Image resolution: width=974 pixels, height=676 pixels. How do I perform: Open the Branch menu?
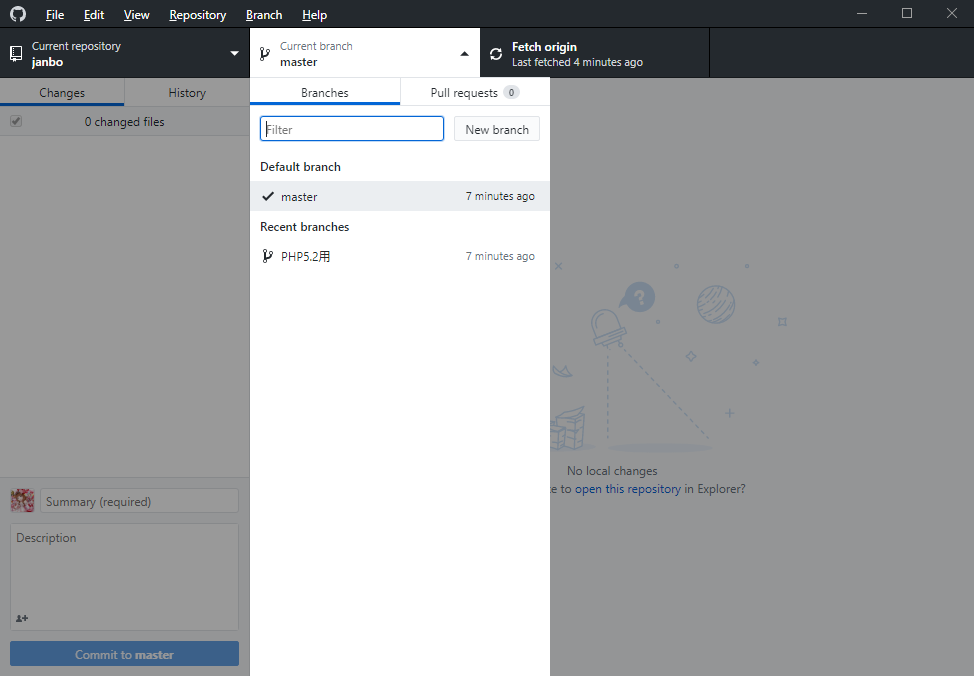tap(263, 14)
